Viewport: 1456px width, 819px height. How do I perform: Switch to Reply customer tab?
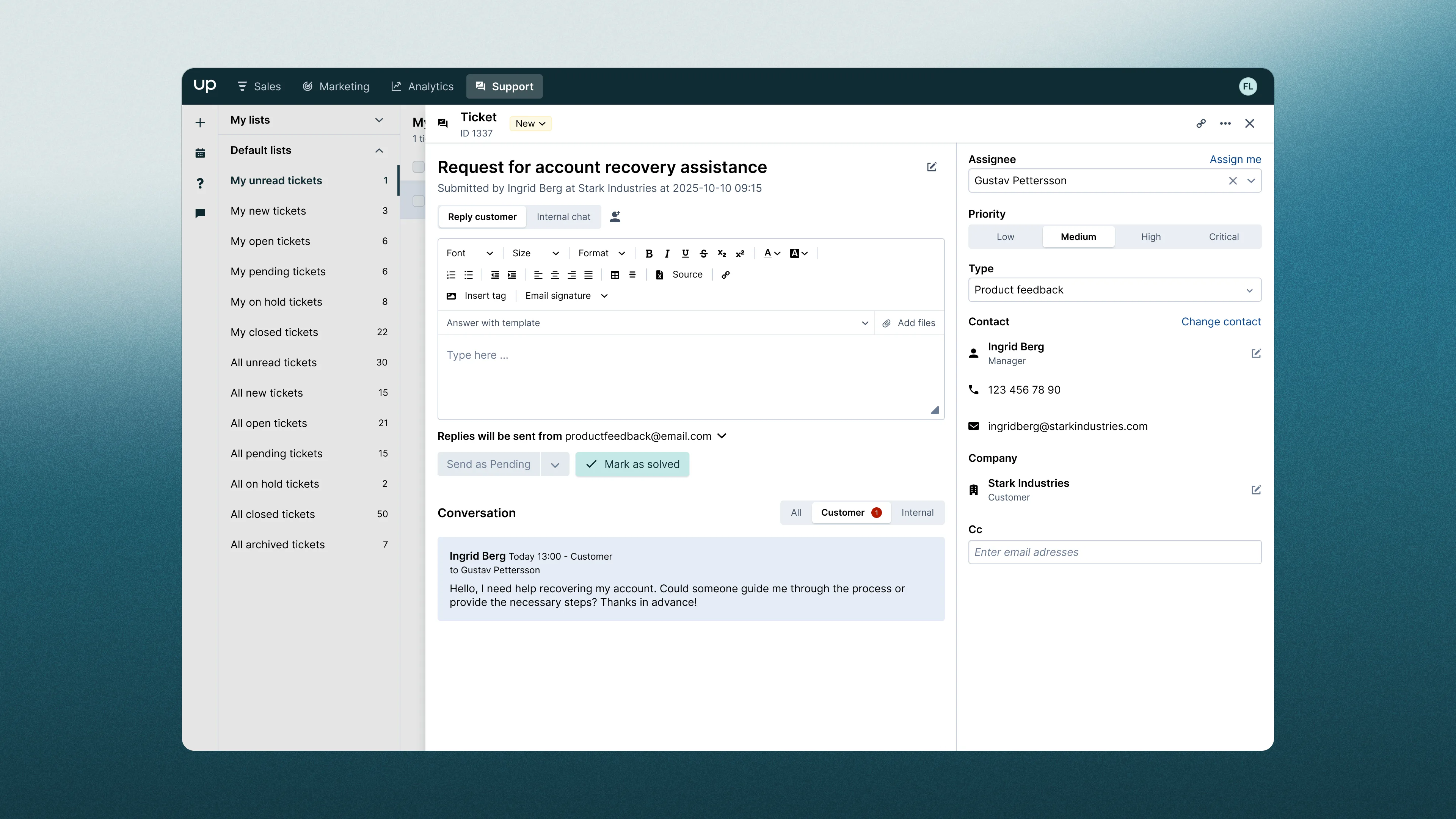click(482, 217)
